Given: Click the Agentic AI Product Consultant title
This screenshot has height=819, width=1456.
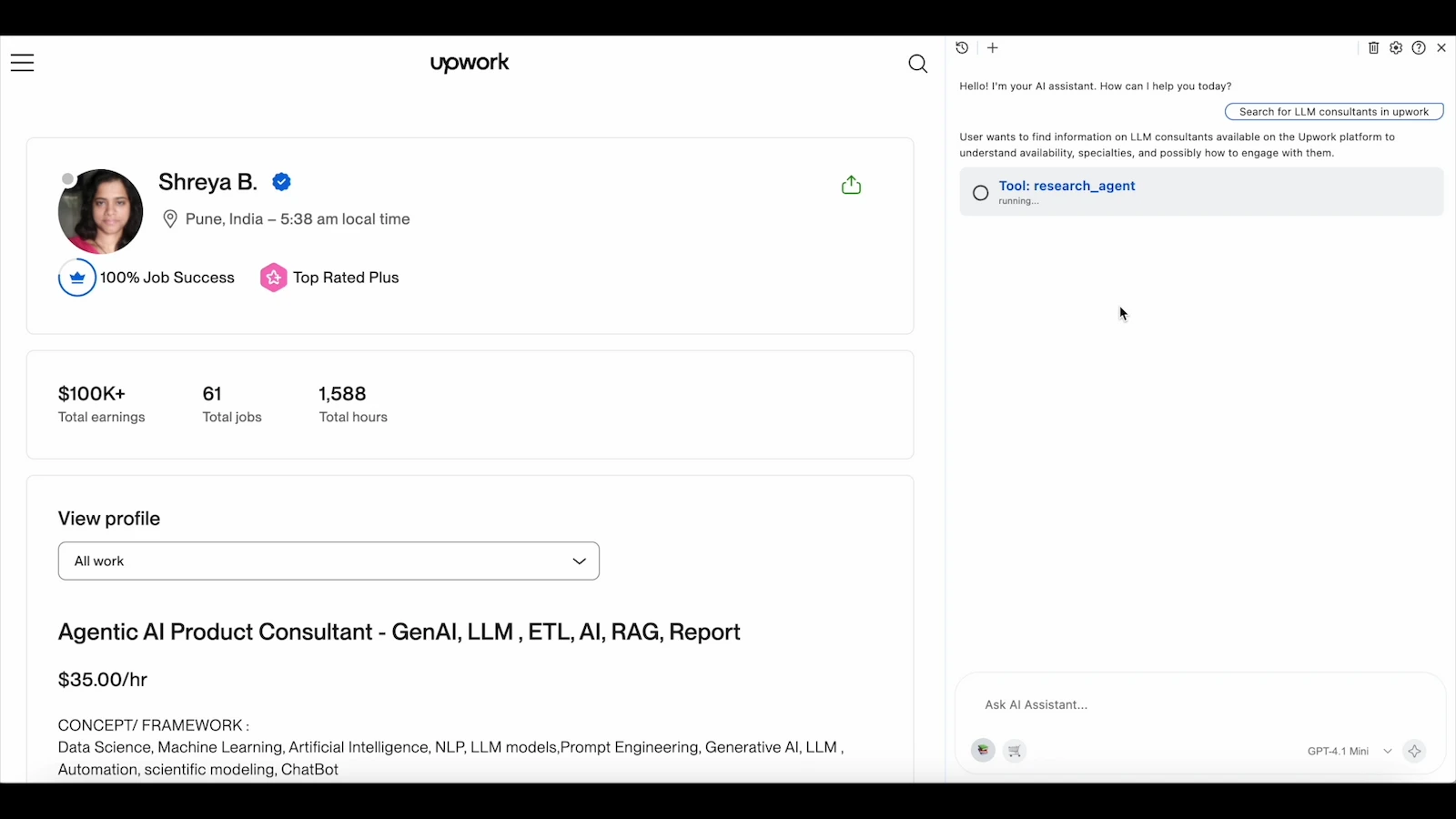Looking at the screenshot, I should 399,632.
